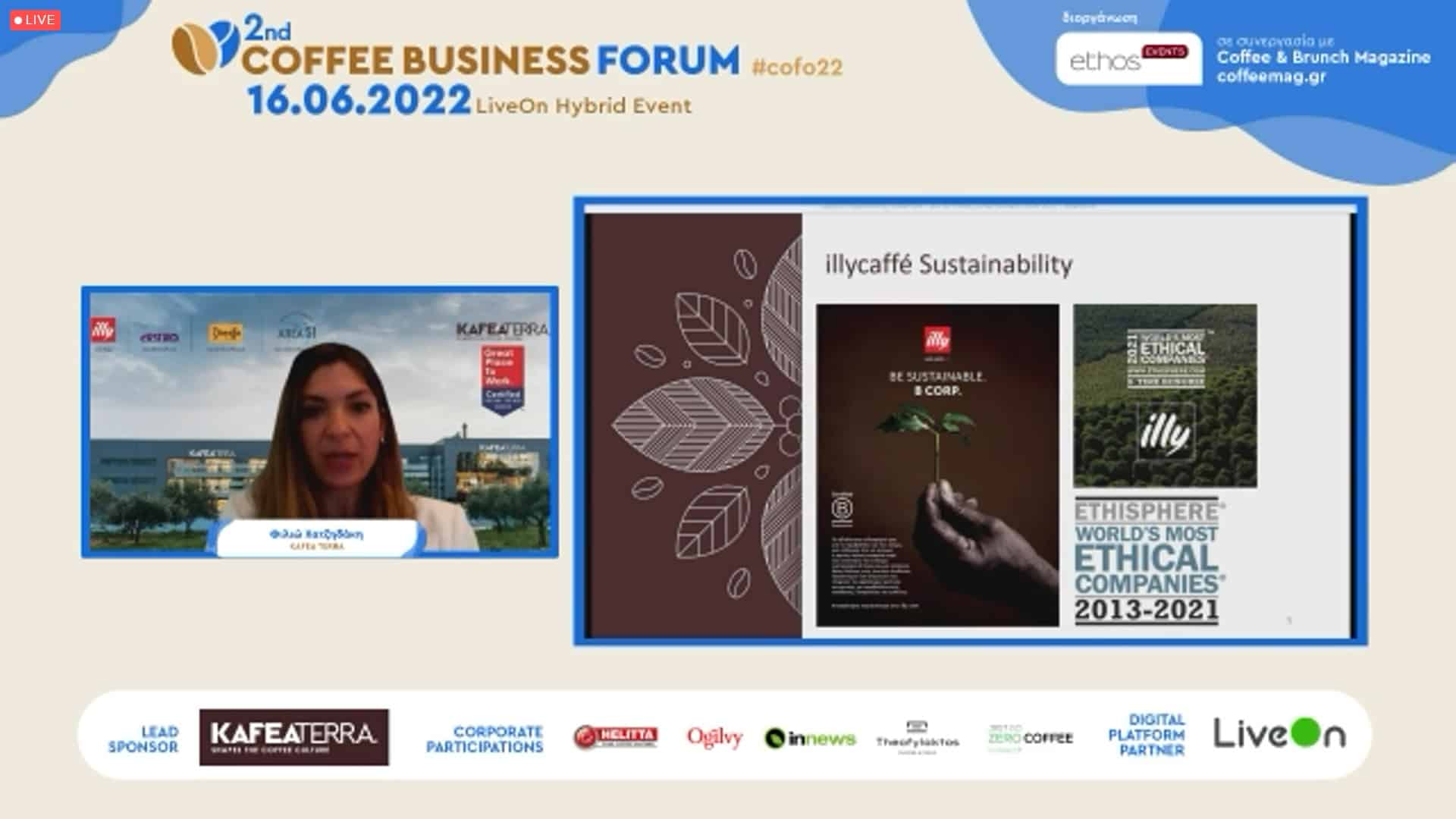The height and width of the screenshot is (819, 1456).
Task: Click the Great Place To Work badge
Action: coord(502,379)
